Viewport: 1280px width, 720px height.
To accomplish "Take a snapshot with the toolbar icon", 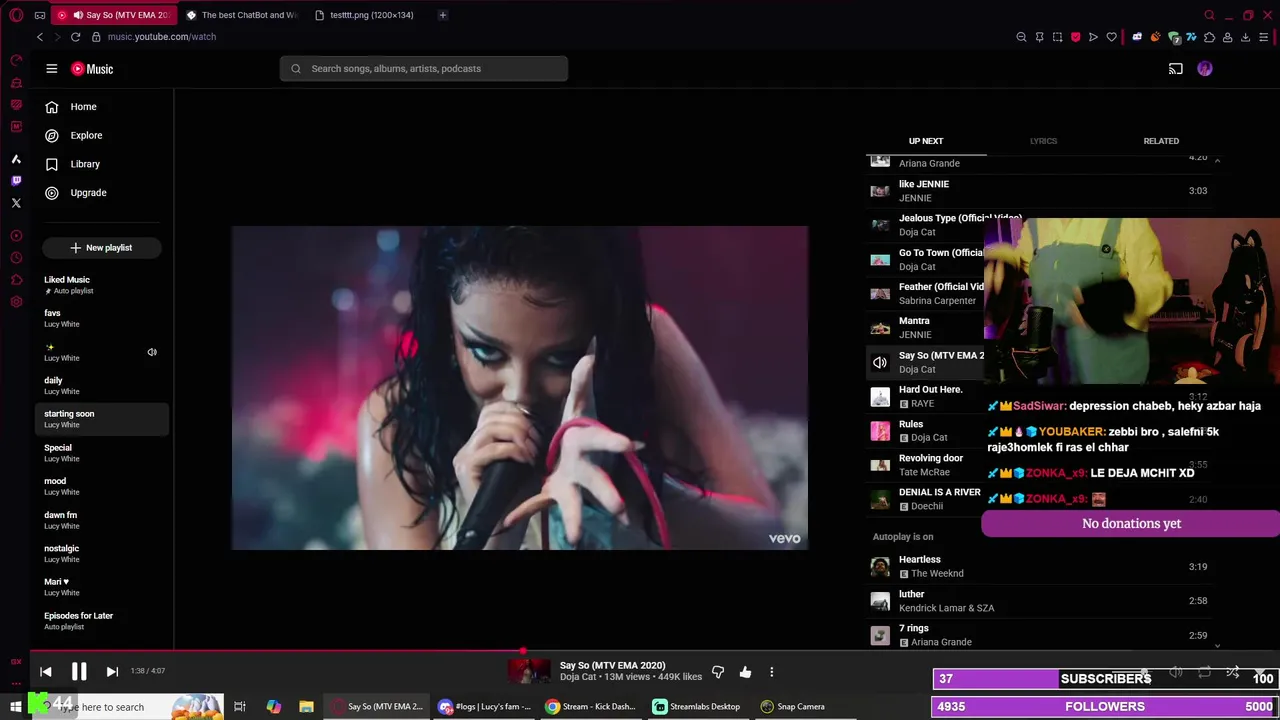I will (x=1057, y=37).
